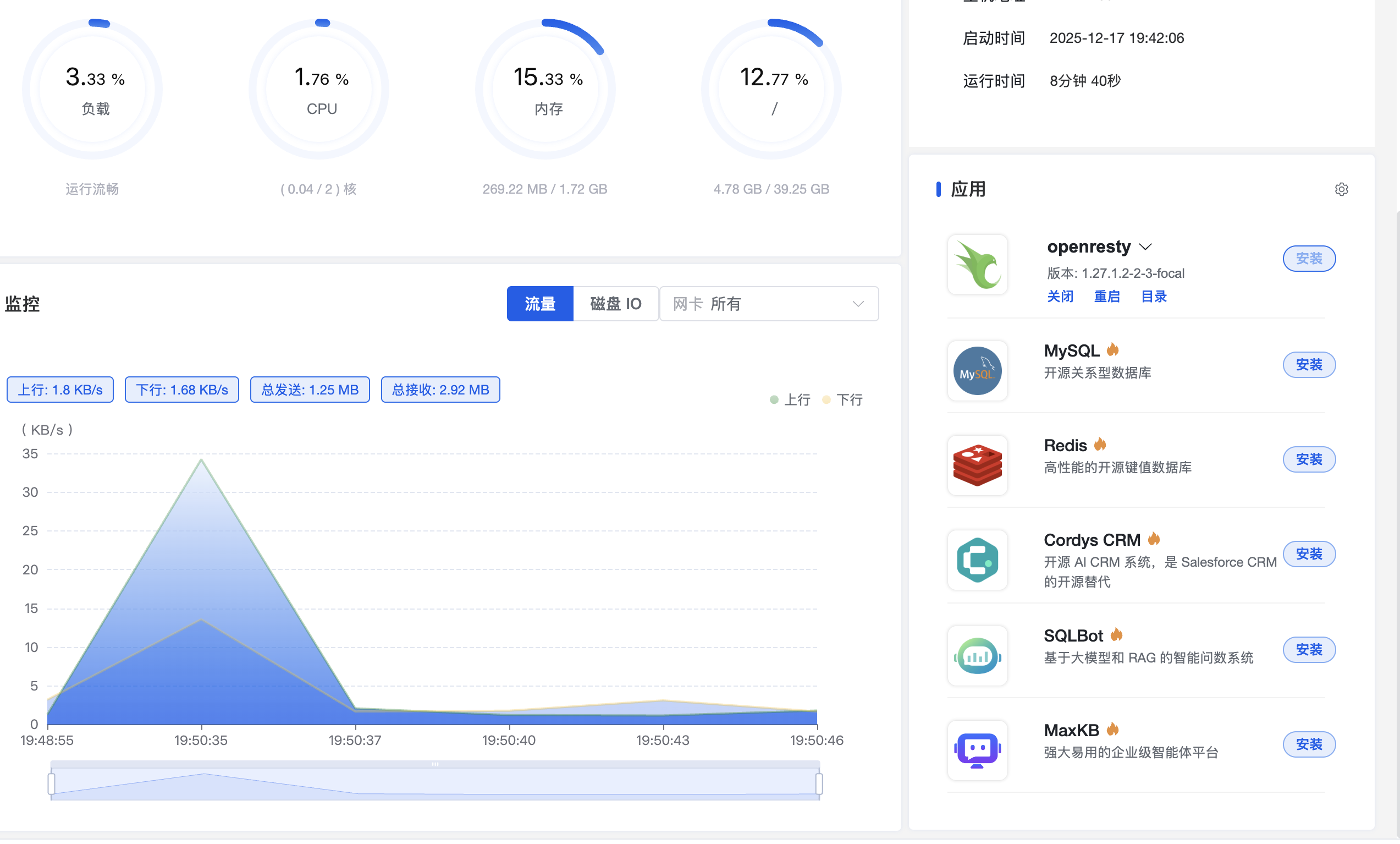The width and height of the screenshot is (1400, 844).
Task: Open 目录 link for openresty
Action: [x=1154, y=296]
